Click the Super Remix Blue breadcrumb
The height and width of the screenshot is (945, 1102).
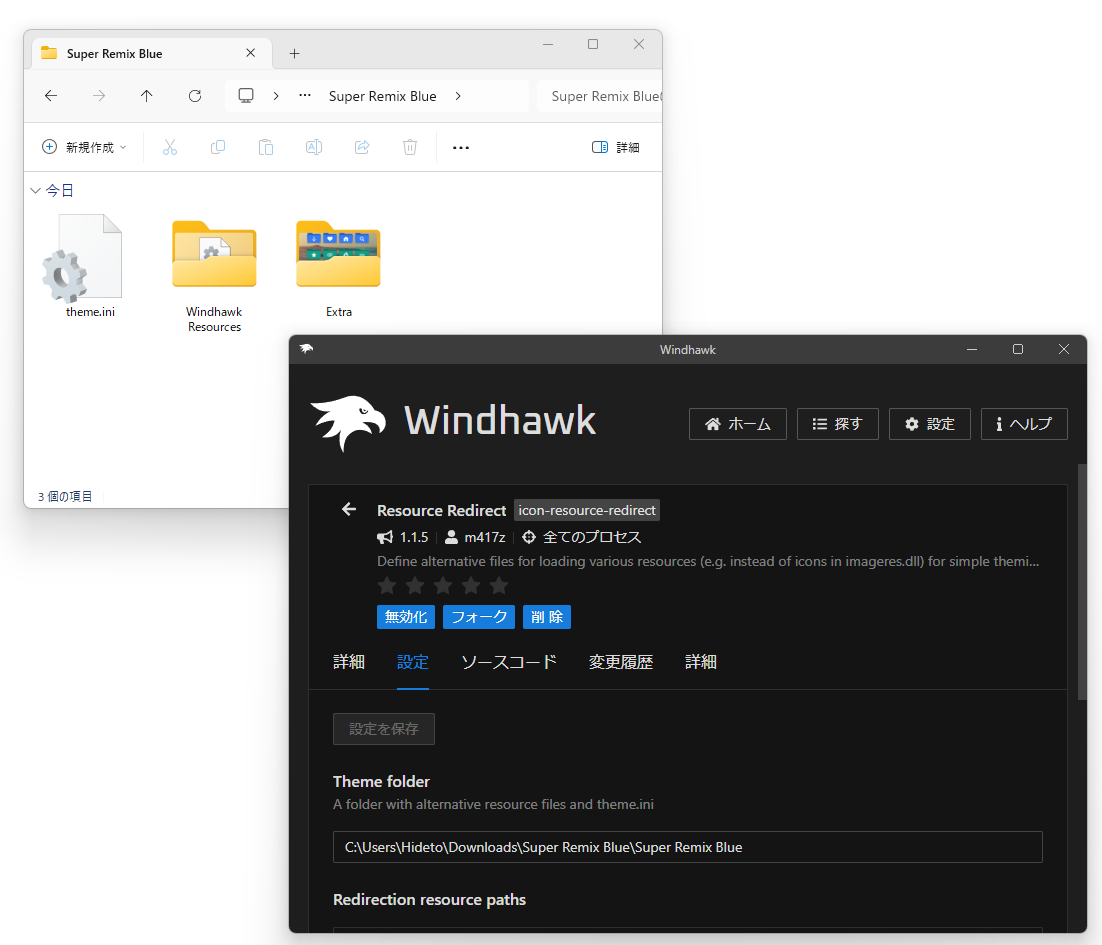point(382,96)
